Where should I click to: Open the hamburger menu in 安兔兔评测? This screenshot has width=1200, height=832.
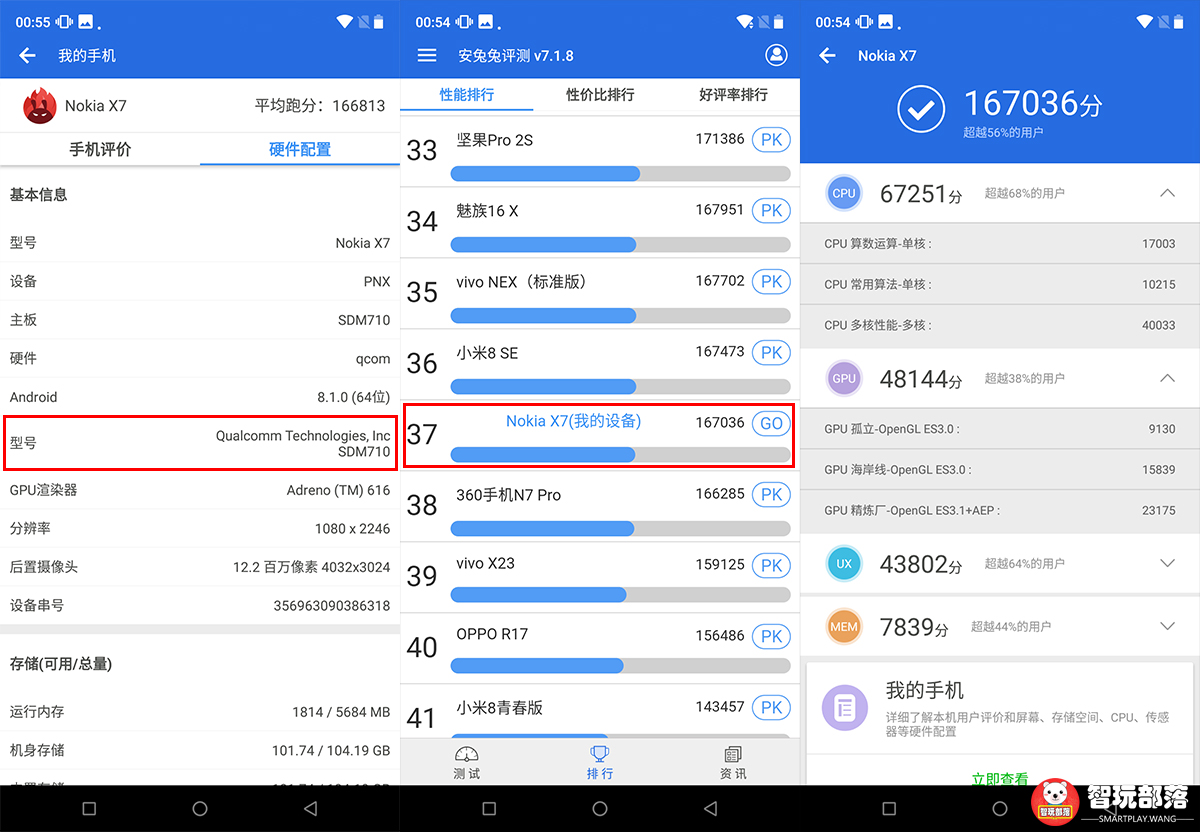pyautogui.click(x=427, y=56)
